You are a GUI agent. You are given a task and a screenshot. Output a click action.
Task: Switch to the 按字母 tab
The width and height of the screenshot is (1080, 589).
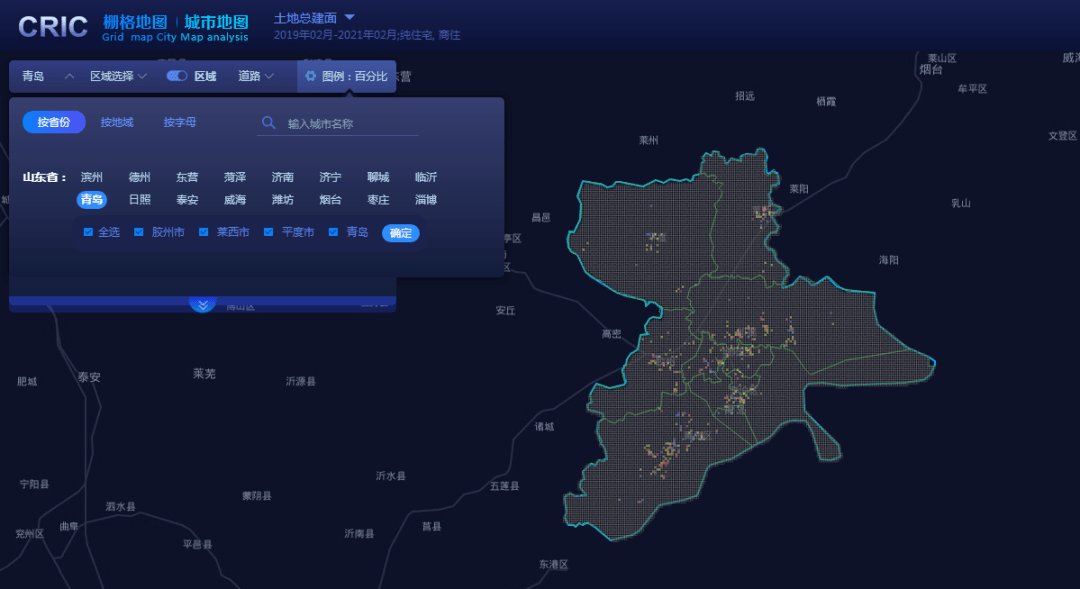pos(180,122)
